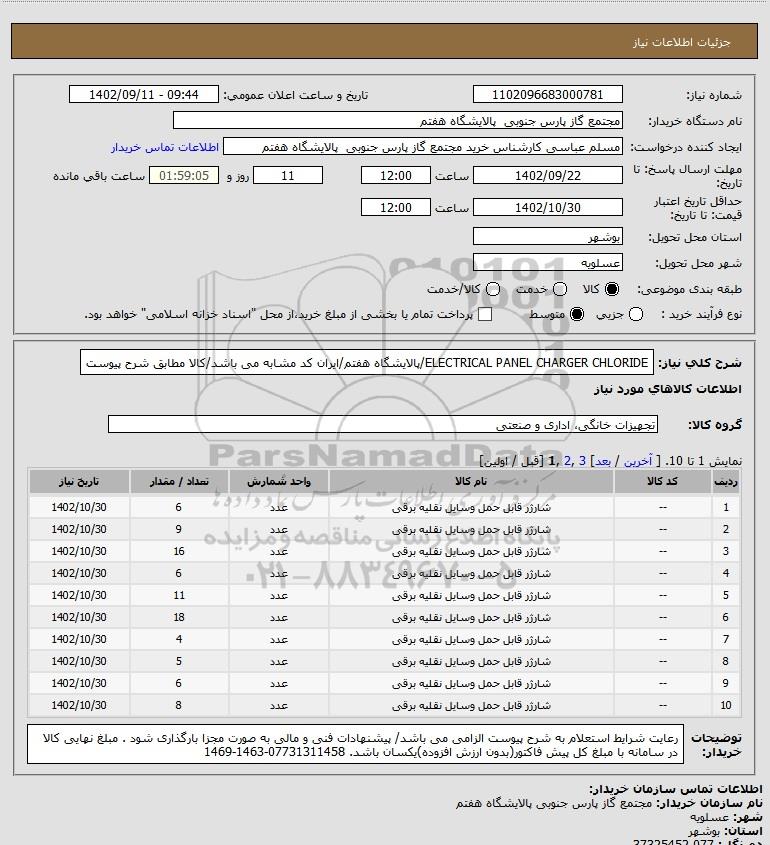Click the delivery city field عسلویه
The width and height of the screenshot is (770, 845).
(547, 262)
